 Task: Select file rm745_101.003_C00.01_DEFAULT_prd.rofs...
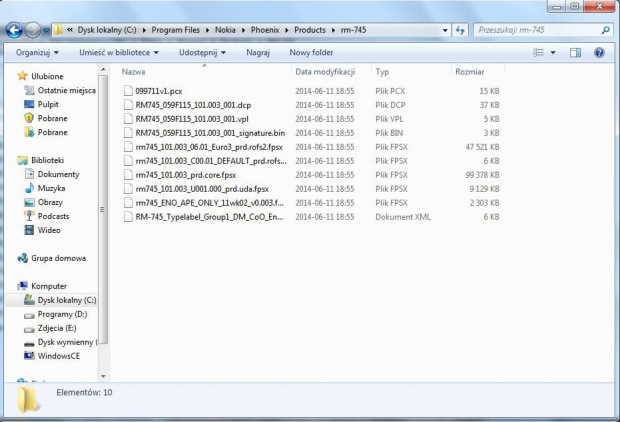(211, 161)
